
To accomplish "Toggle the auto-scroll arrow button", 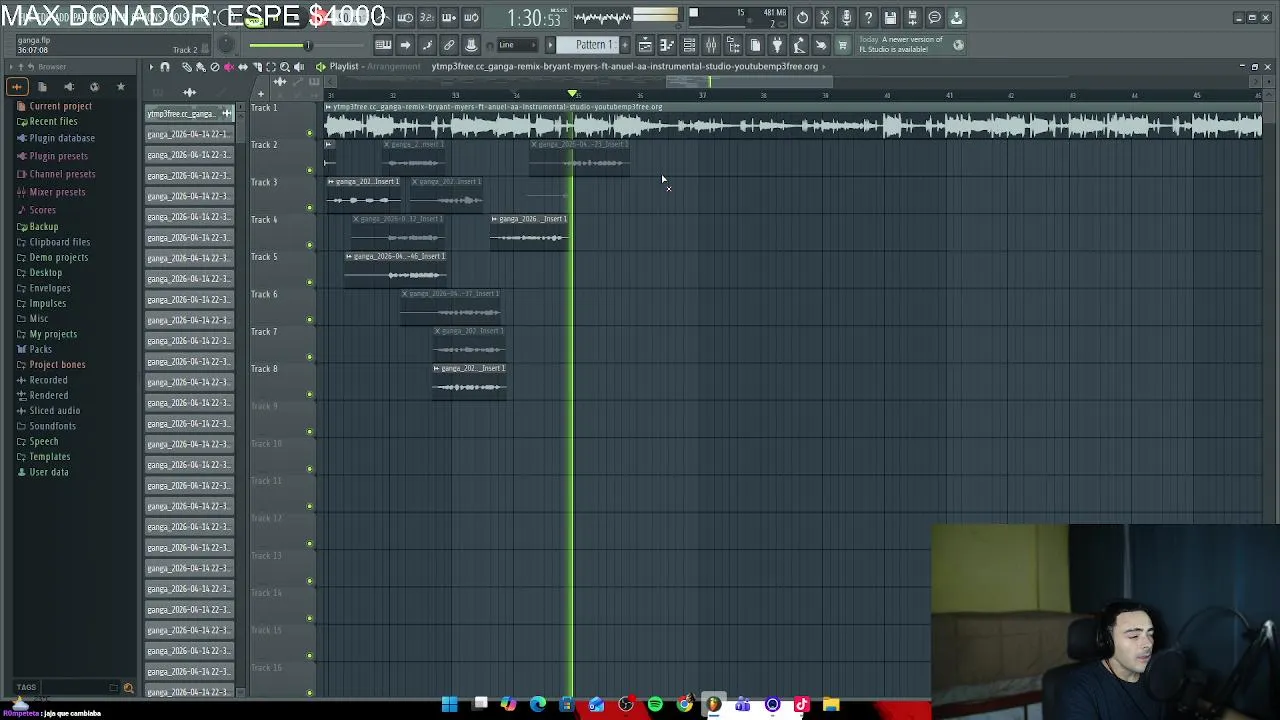I will point(405,45).
